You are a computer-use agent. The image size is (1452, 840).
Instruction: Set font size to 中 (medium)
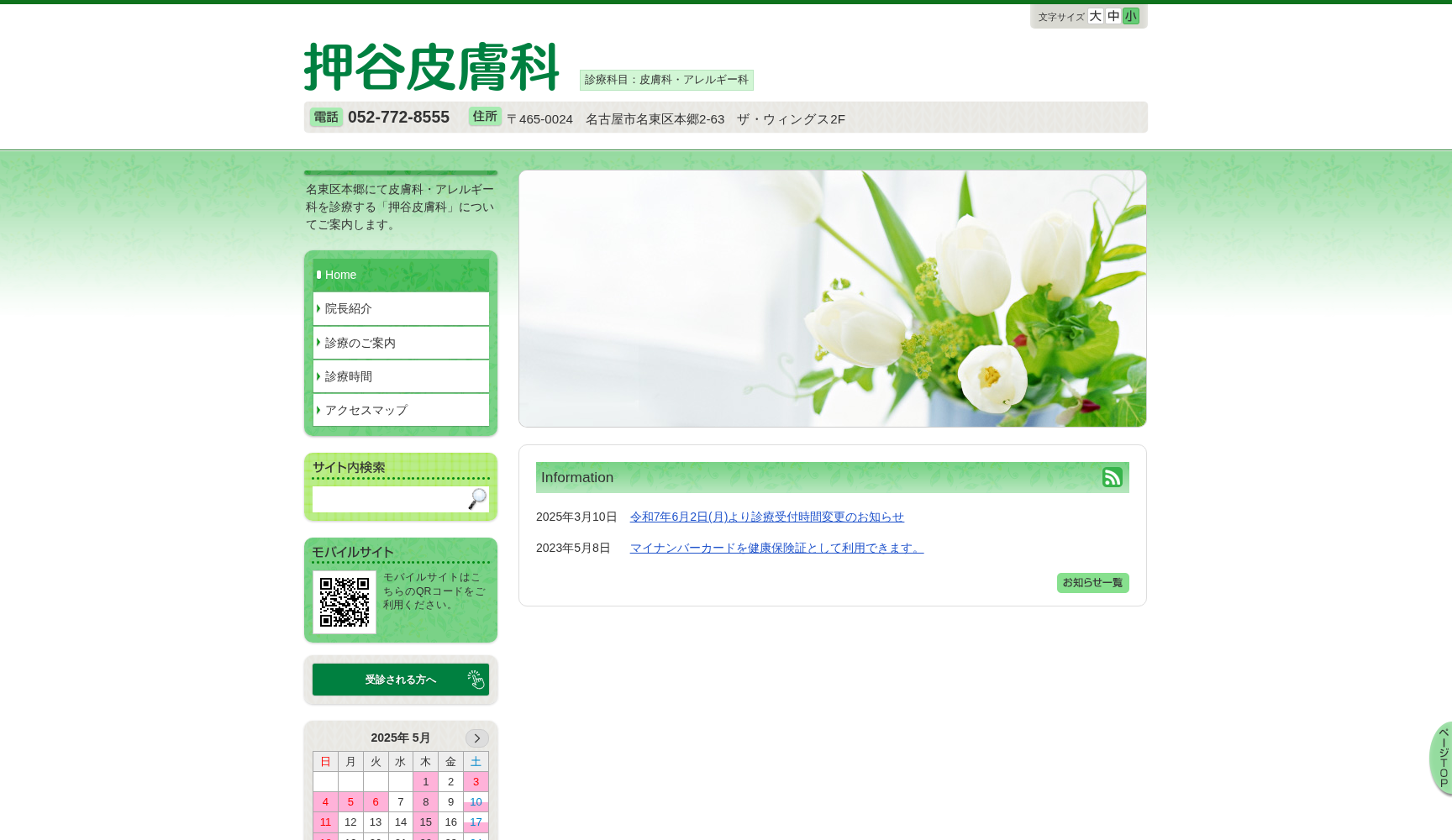tap(1113, 16)
